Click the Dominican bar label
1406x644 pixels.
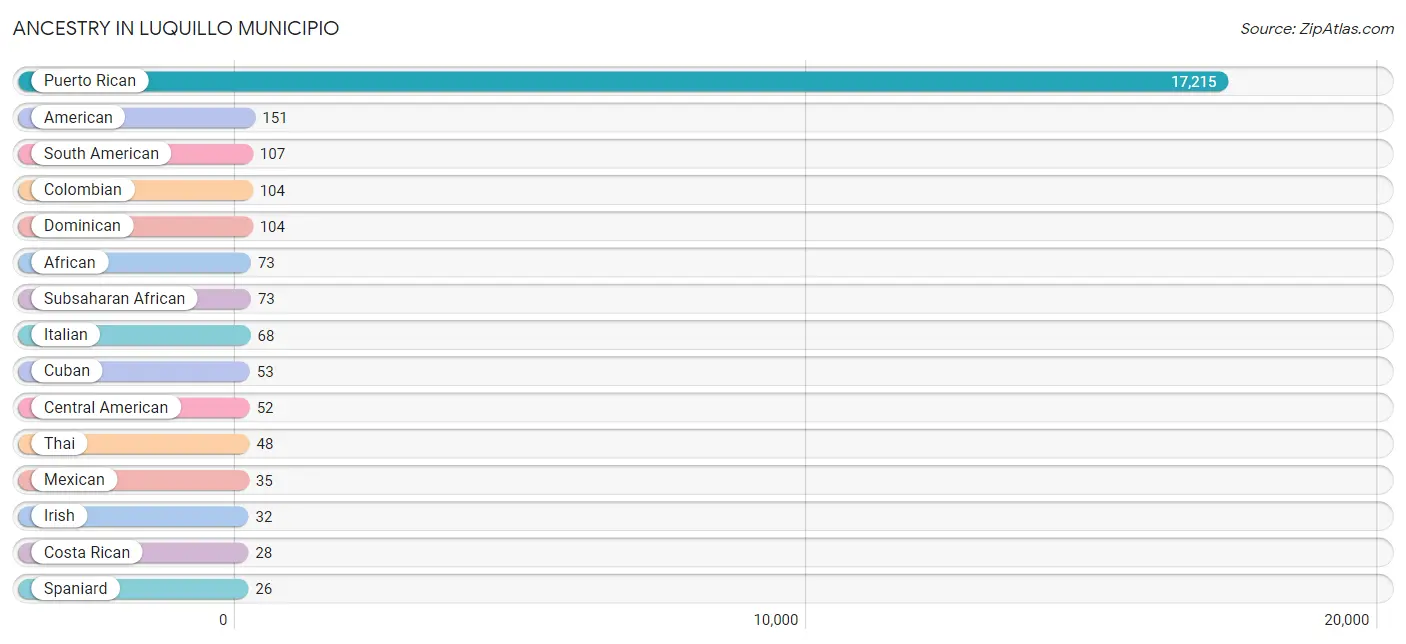coord(82,226)
